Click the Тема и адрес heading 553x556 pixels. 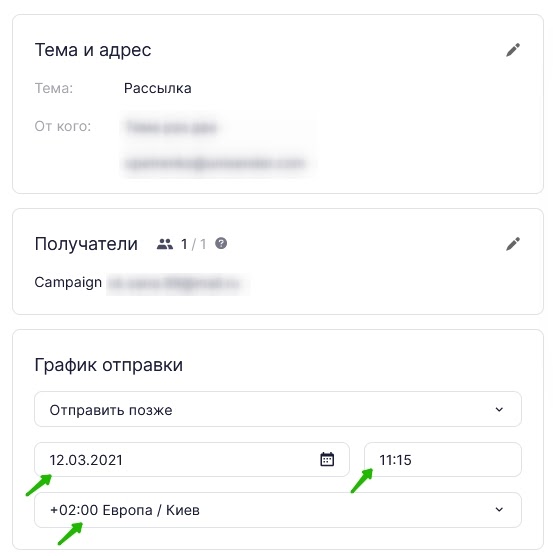click(x=93, y=50)
